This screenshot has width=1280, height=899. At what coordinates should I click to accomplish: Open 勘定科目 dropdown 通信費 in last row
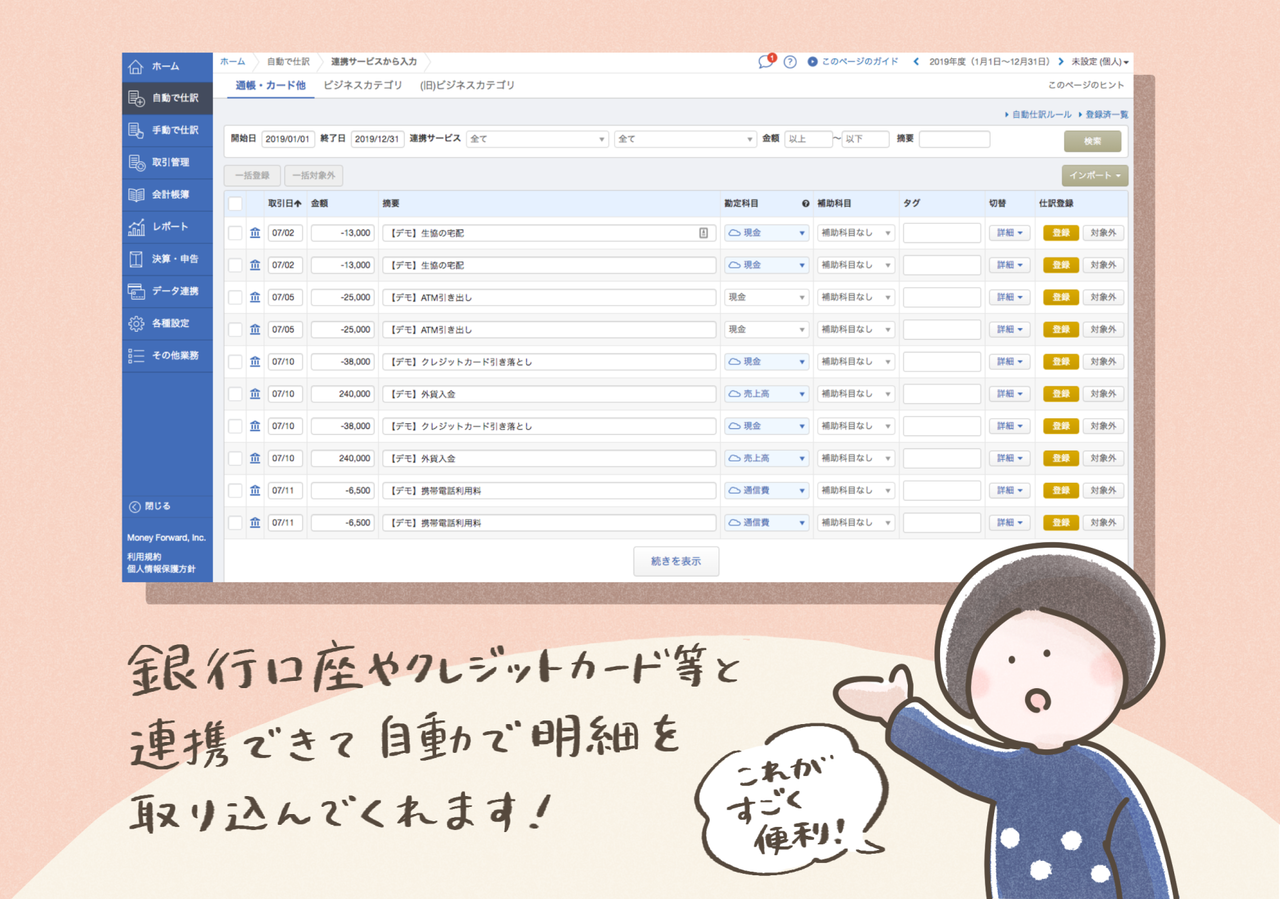[x=766, y=523]
